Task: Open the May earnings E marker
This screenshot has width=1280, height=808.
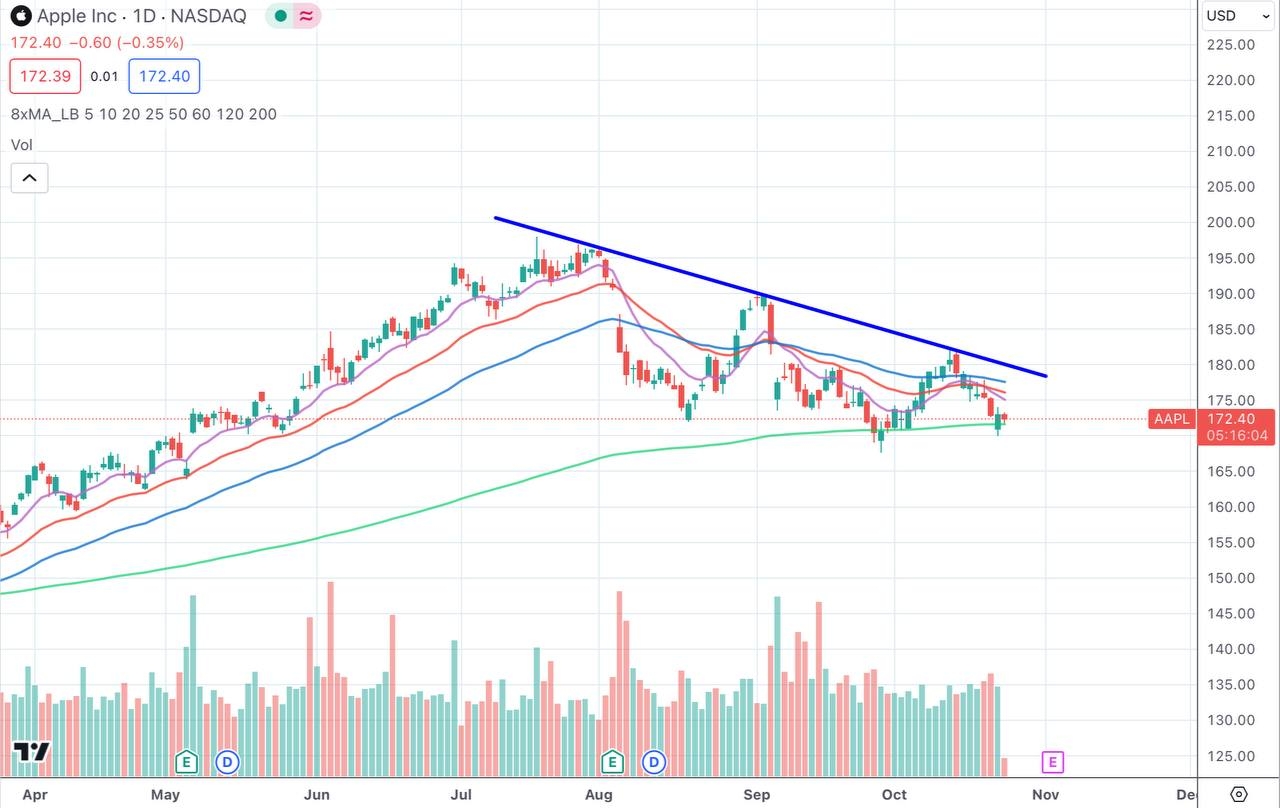Action: coord(185,762)
